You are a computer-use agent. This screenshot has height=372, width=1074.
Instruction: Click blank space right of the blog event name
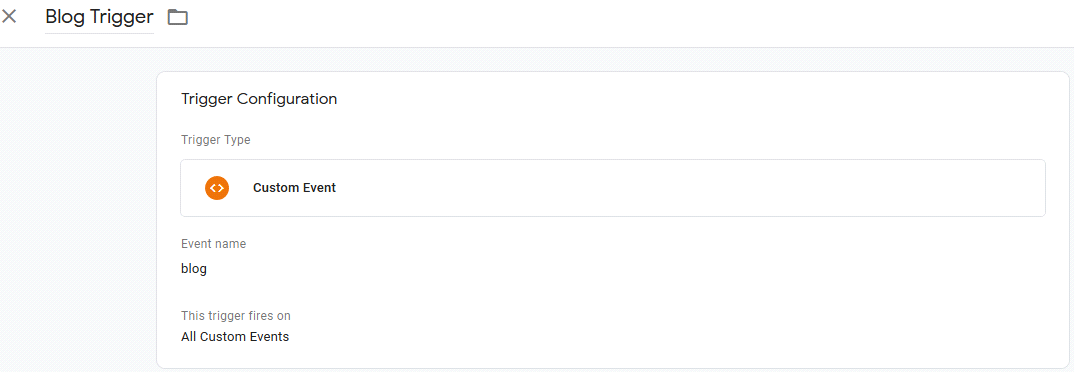(x=616, y=269)
